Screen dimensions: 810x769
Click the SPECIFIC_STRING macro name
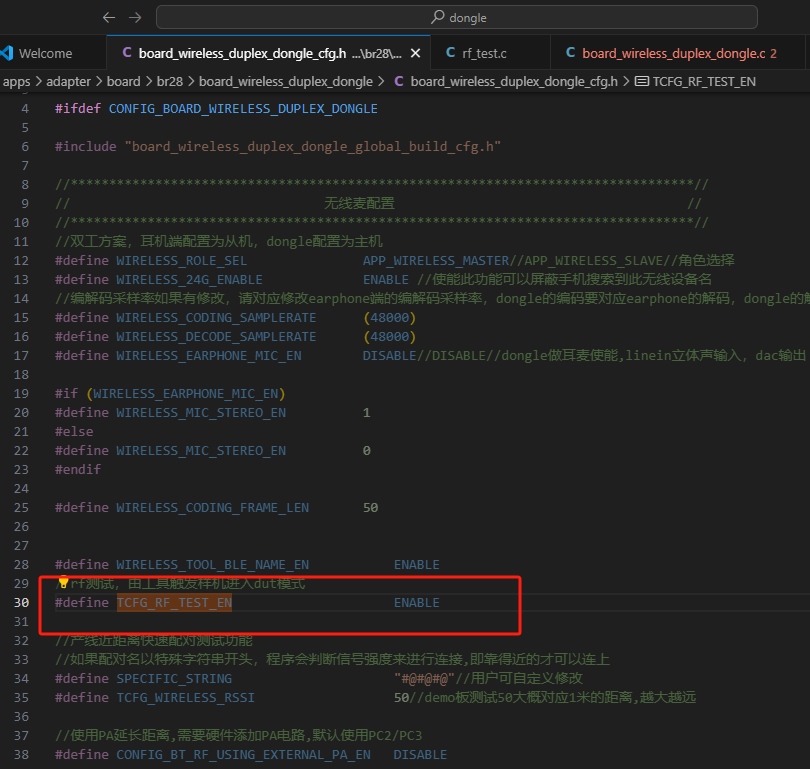point(174,679)
